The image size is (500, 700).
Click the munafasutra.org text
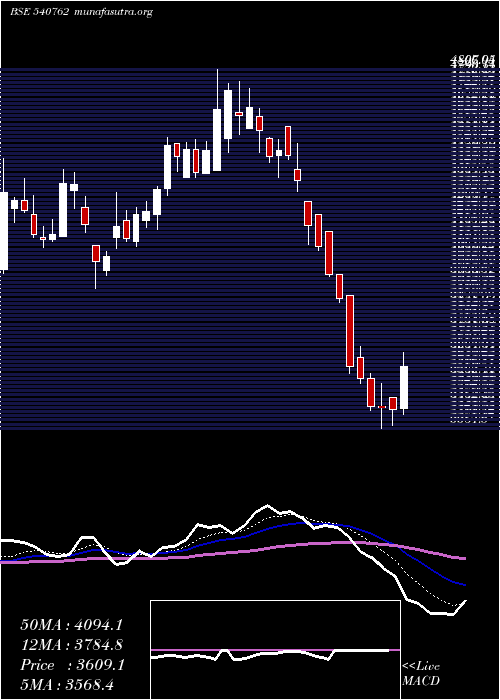[x=112, y=12]
